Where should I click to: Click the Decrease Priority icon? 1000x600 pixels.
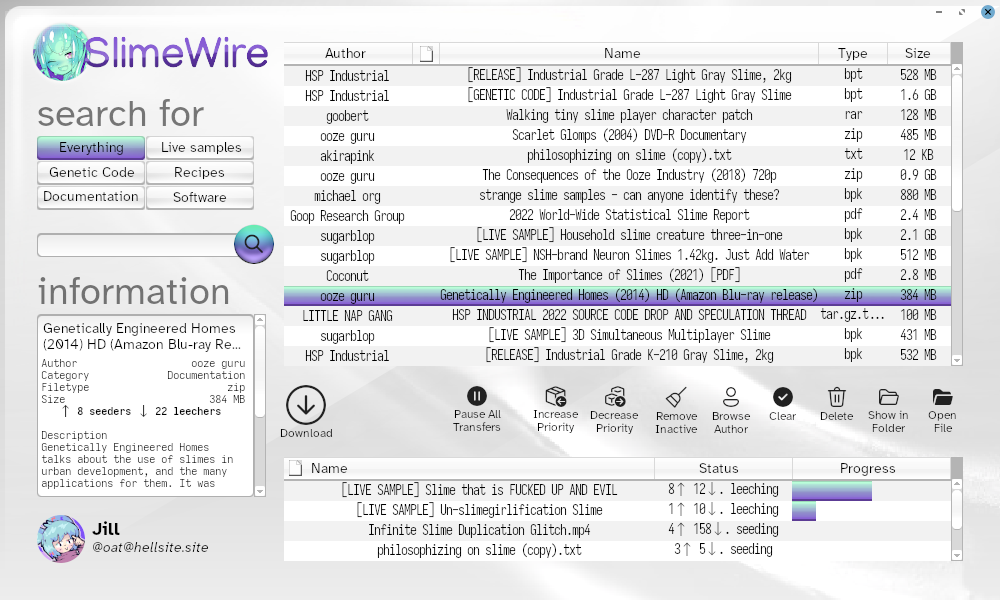(x=614, y=397)
